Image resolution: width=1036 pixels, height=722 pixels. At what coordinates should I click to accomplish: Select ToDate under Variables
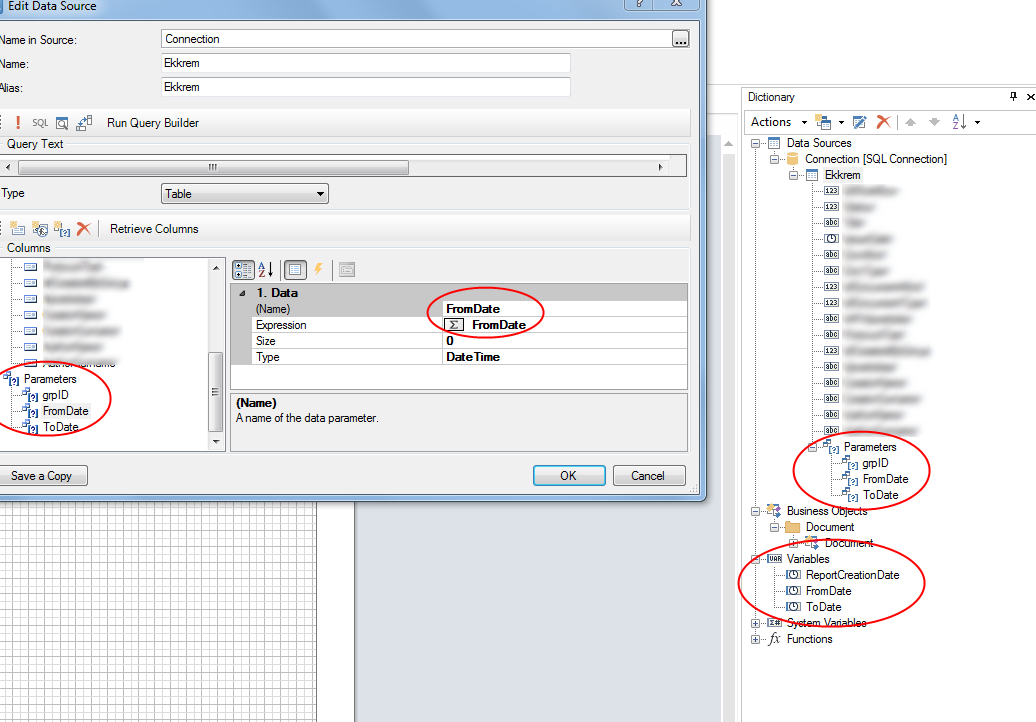tap(824, 607)
